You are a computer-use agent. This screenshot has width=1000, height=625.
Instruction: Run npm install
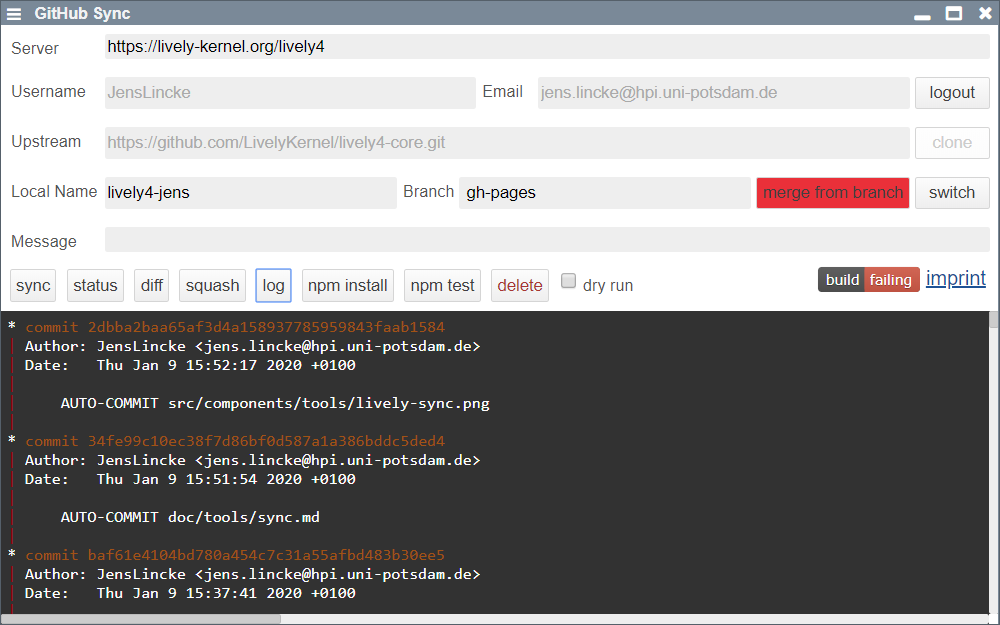[347, 285]
